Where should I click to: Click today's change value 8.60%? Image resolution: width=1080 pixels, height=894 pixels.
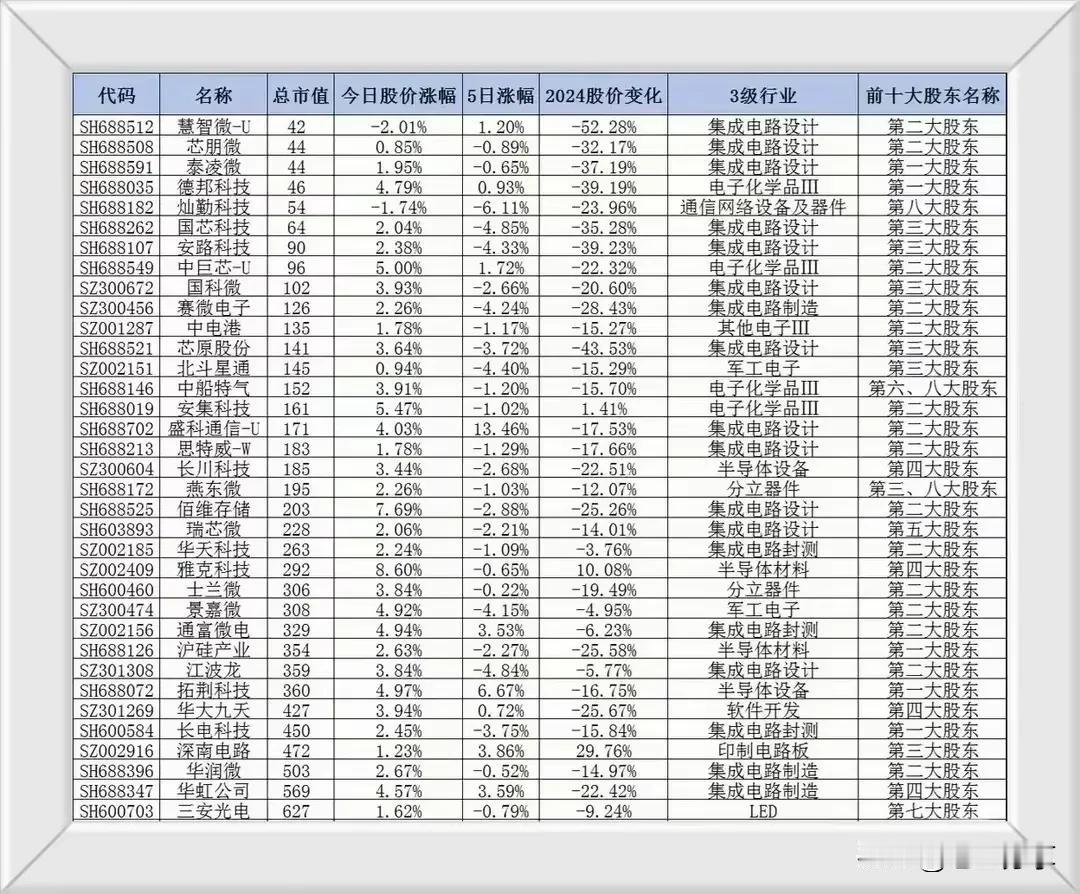(398, 570)
